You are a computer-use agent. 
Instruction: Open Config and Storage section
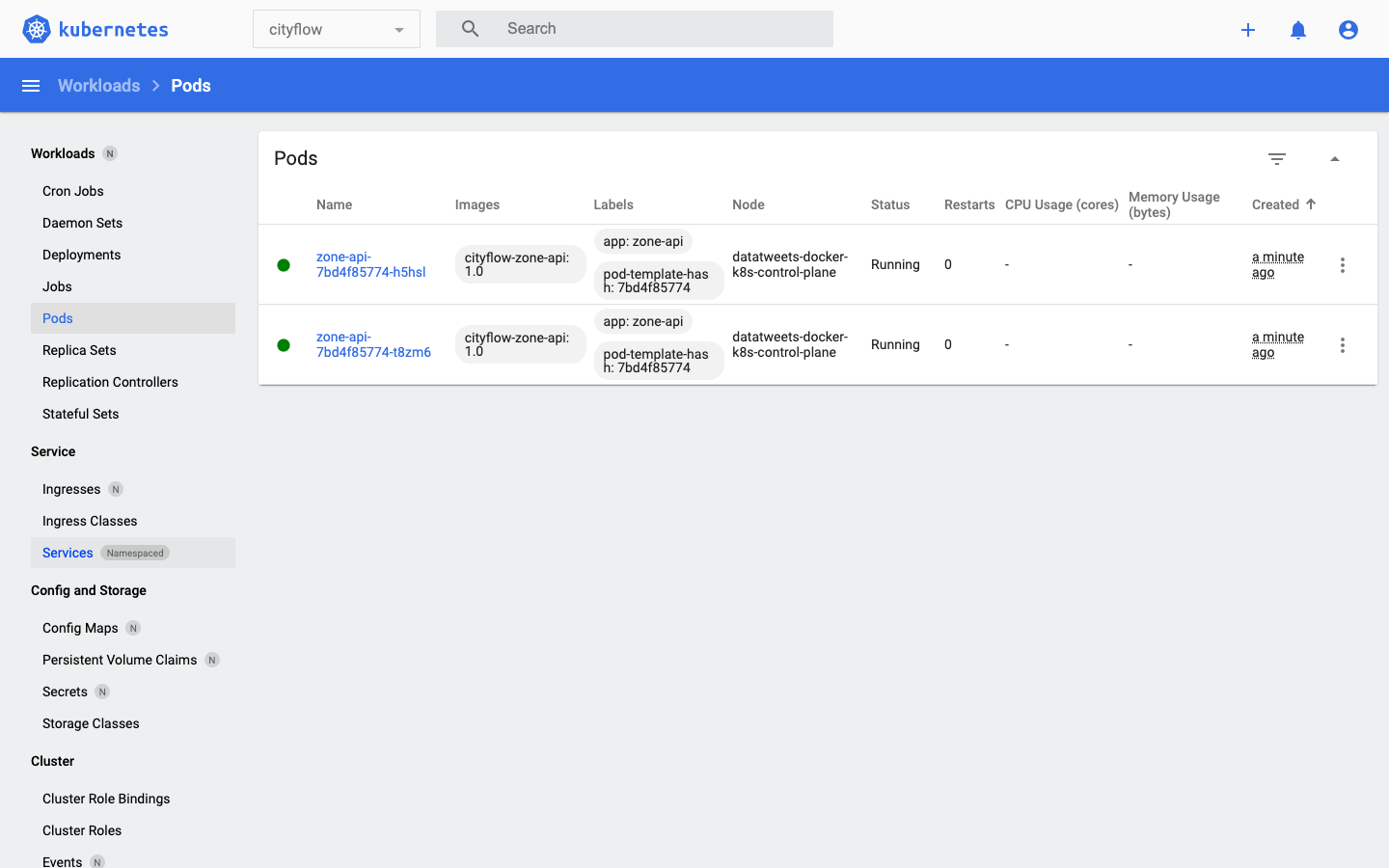tap(89, 590)
